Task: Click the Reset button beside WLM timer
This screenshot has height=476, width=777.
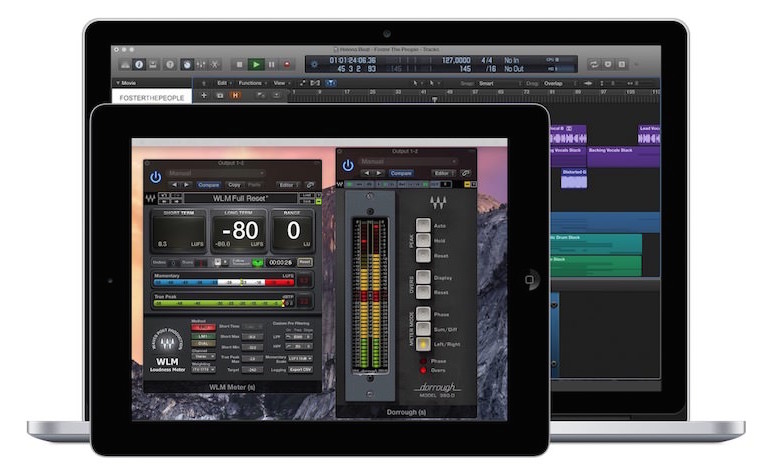Action: tap(305, 262)
